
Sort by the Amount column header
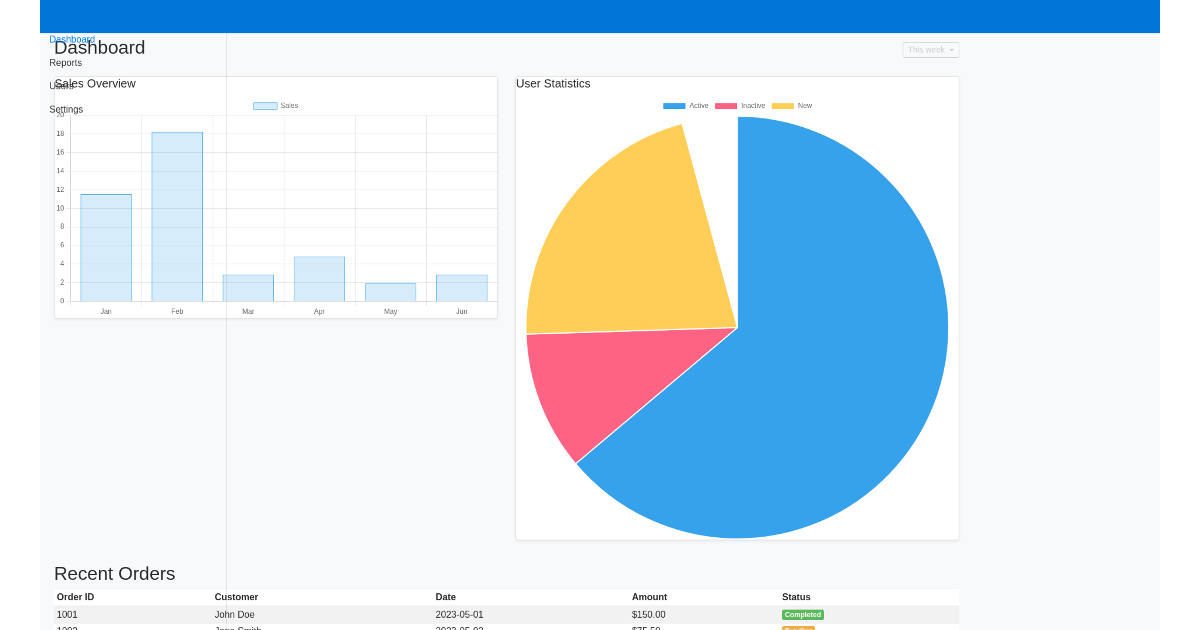[x=649, y=597]
